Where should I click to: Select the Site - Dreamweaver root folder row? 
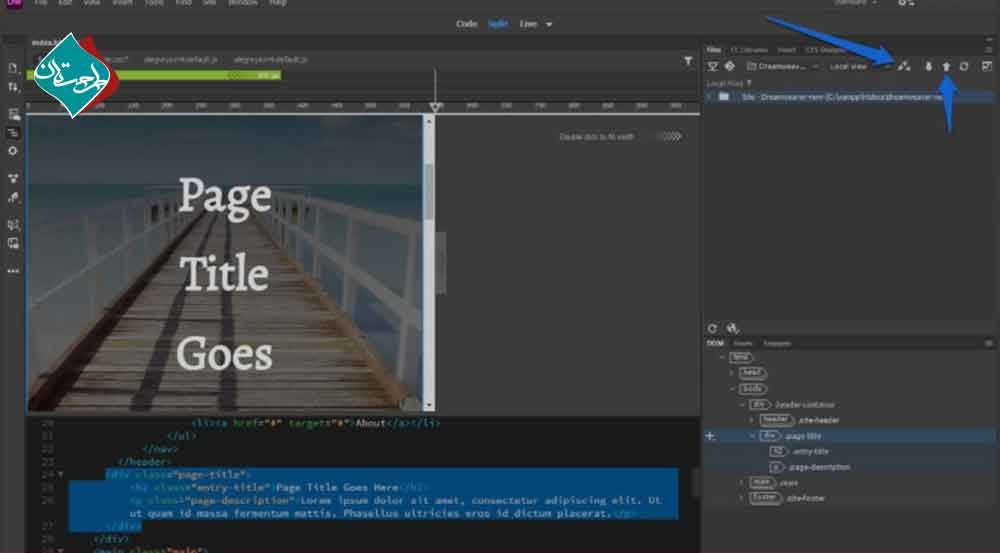click(x=850, y=97)
